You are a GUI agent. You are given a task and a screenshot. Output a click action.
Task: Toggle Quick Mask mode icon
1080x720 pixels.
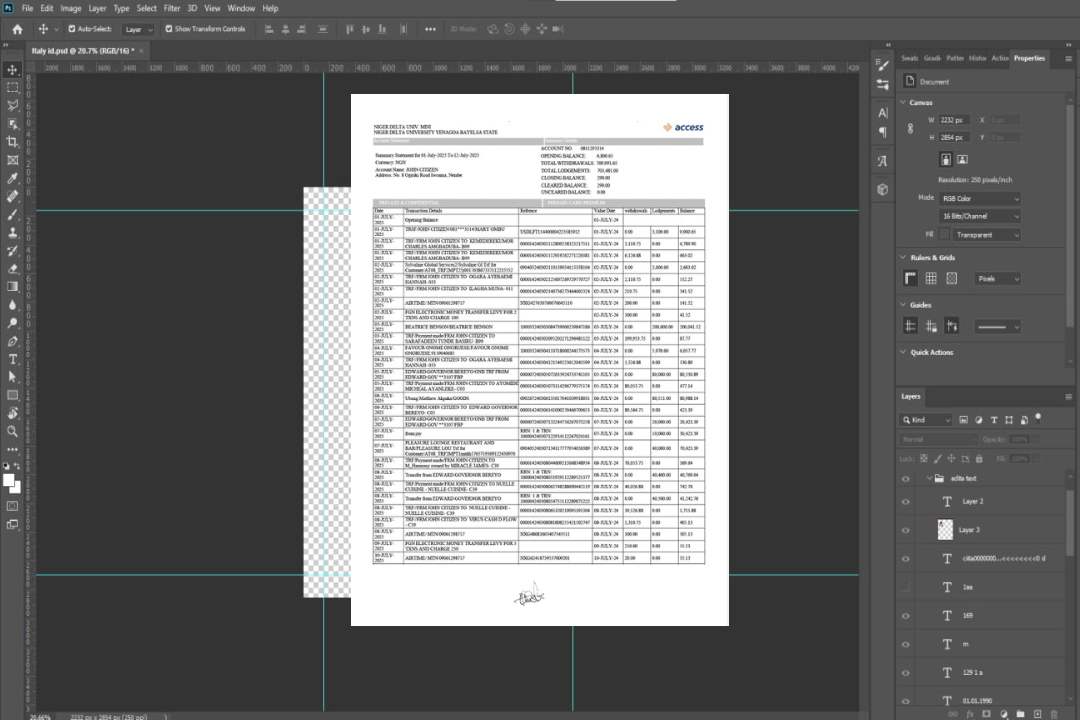(12, 506)
